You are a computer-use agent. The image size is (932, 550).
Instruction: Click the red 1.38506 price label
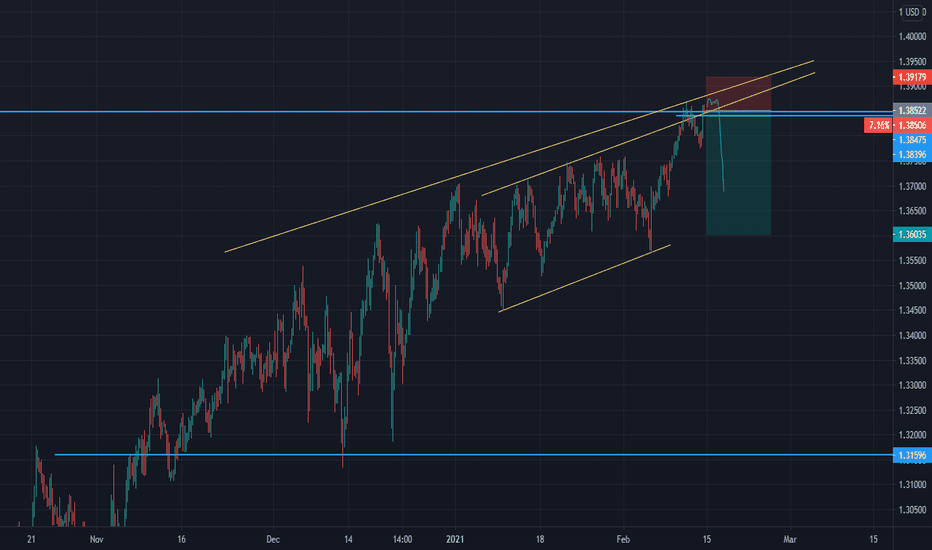(x=912, y=125)
